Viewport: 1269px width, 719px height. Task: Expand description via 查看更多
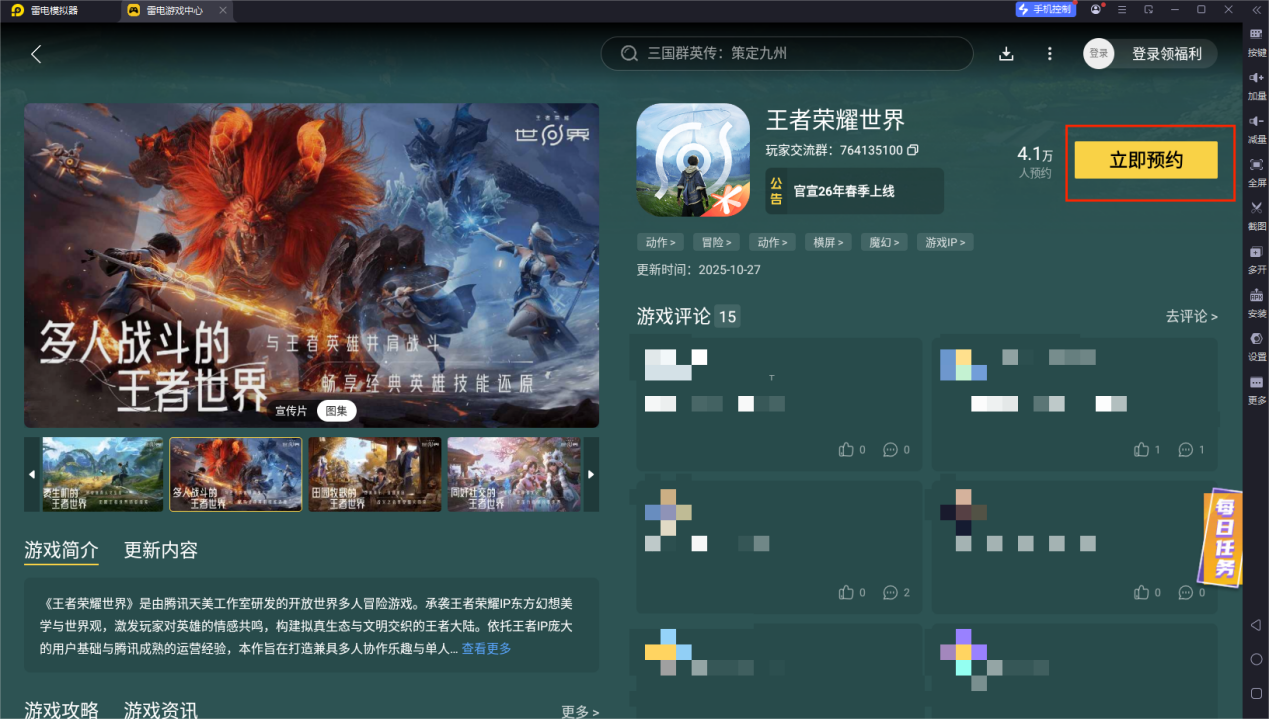486,648
